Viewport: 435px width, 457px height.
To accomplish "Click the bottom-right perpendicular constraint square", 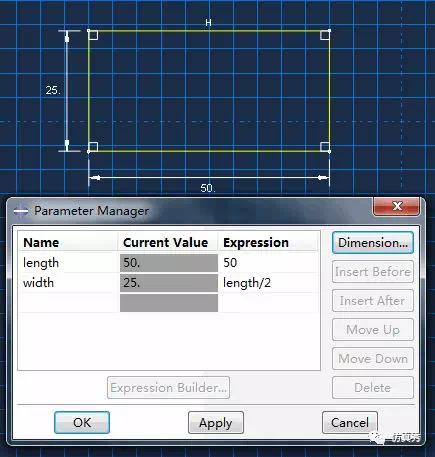I will point(325,147).
